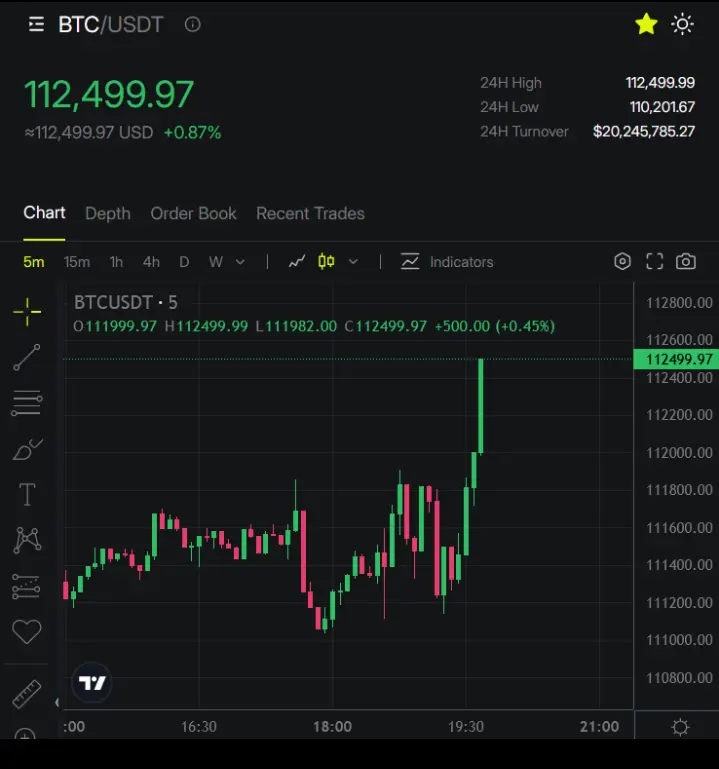The height and width of the screenshot is (769, 719).
Task: Open the Order Book tab
Action: point(193,213)
